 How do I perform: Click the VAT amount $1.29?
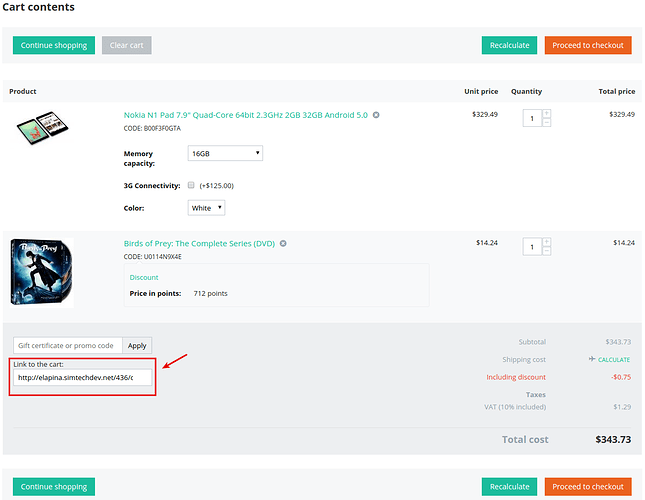click(x=622, y=407)
